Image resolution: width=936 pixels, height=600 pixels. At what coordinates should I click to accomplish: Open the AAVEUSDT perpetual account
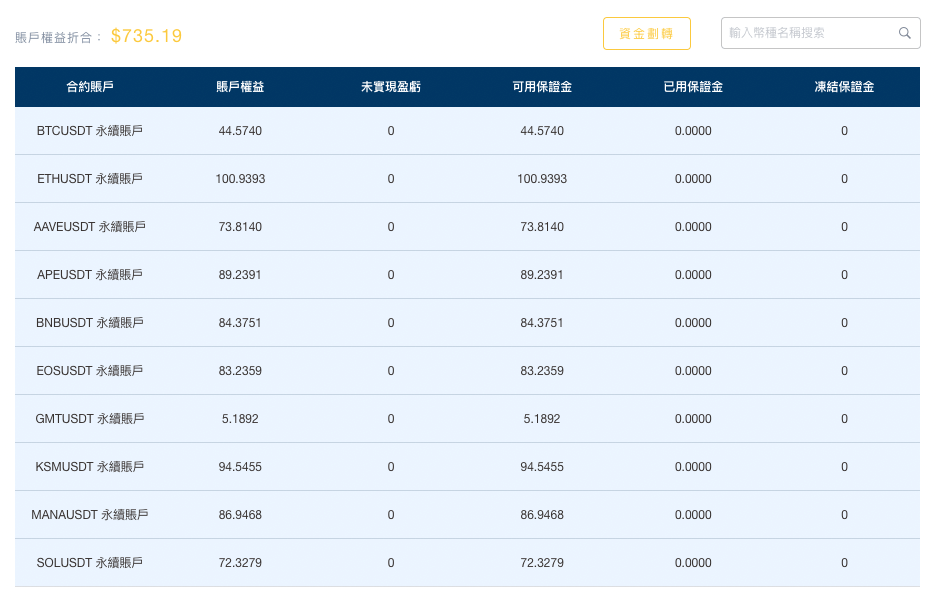click(90, 227)
